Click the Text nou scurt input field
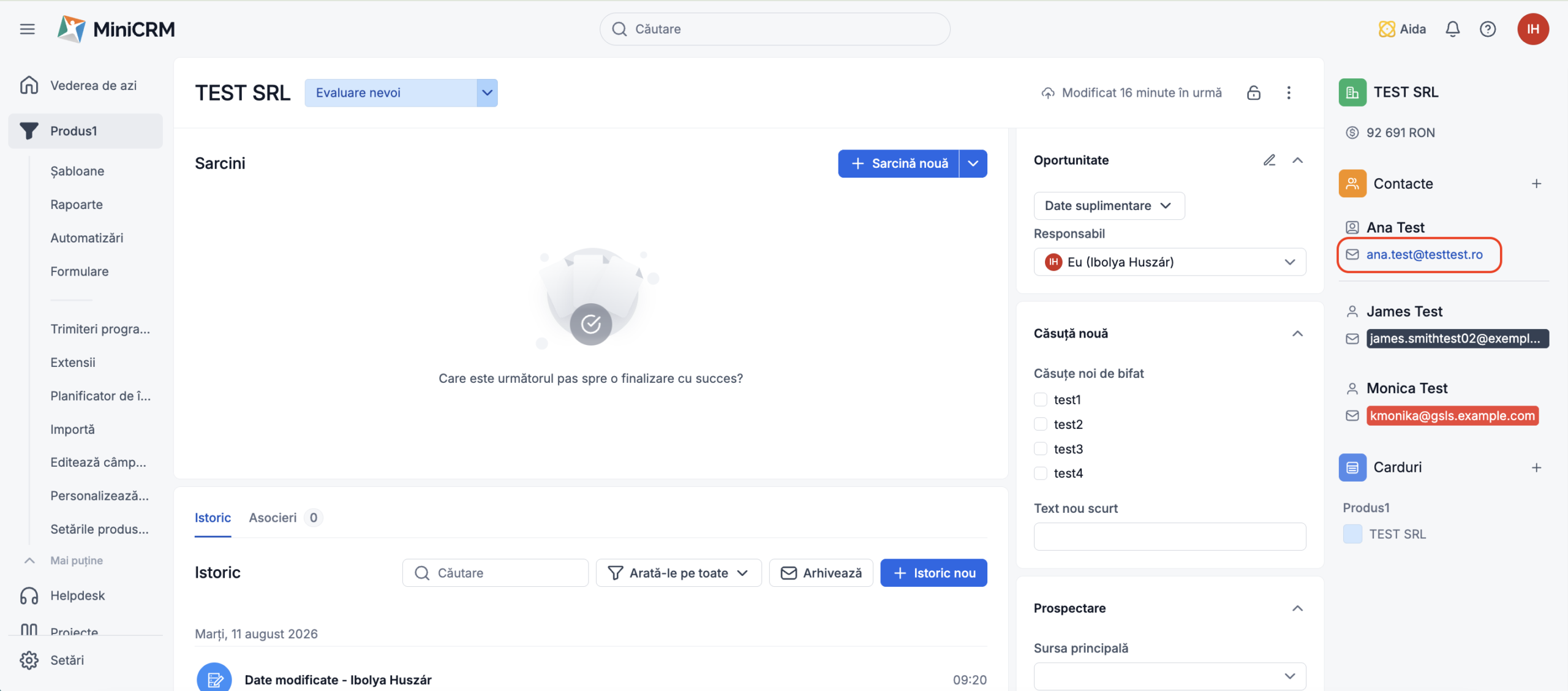1568x691 pixels. click(x=1170, y=536)
